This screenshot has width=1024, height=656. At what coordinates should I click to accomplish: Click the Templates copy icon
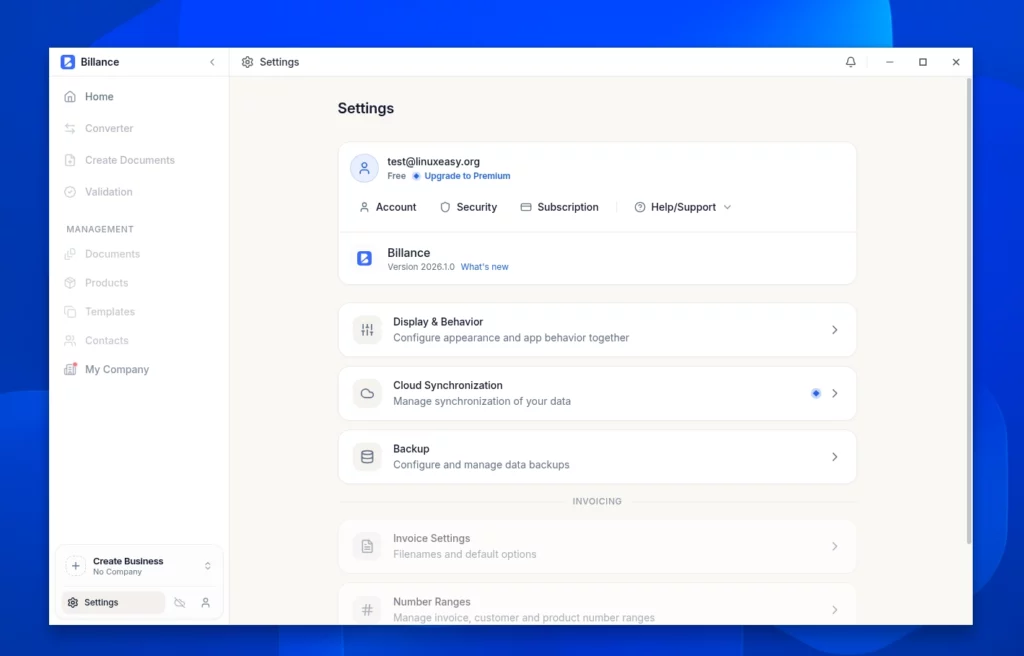(x=70, y=312)
